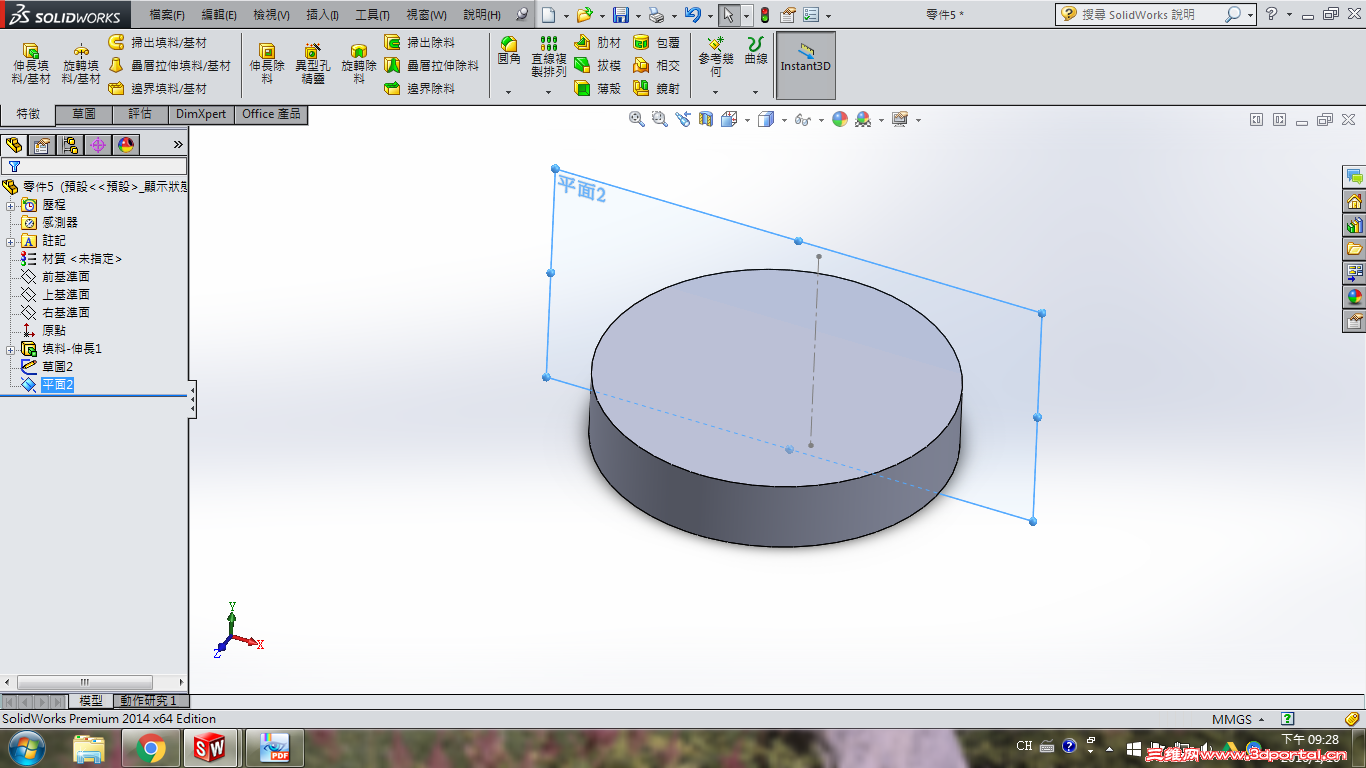1366x768 pixels.
Task: Open the PropertyManager panel tab
Action: [41, 145]
